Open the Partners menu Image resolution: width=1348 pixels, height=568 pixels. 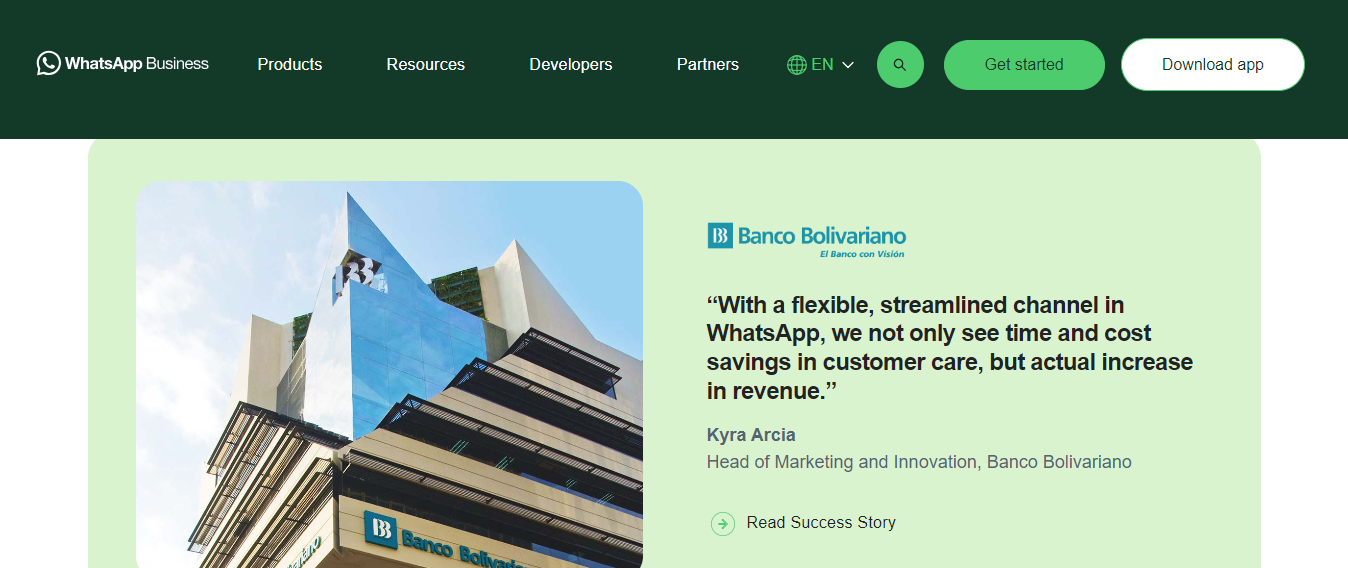708,64
